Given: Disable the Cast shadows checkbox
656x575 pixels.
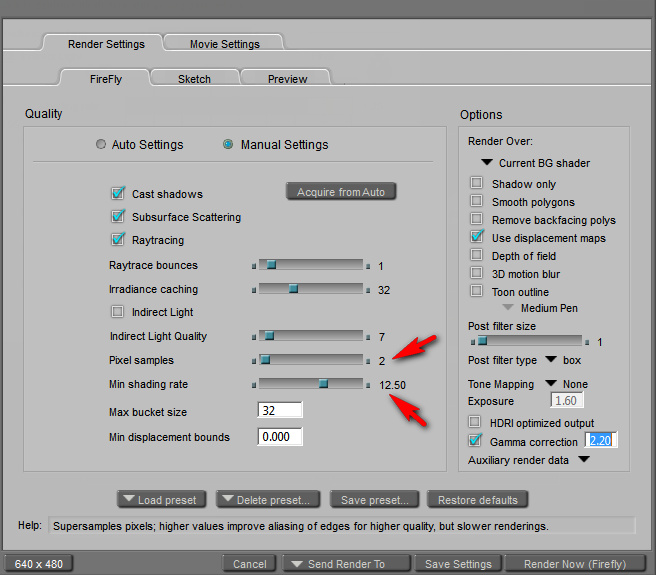Looking at the screenshot, I should [x=118, y=194].
